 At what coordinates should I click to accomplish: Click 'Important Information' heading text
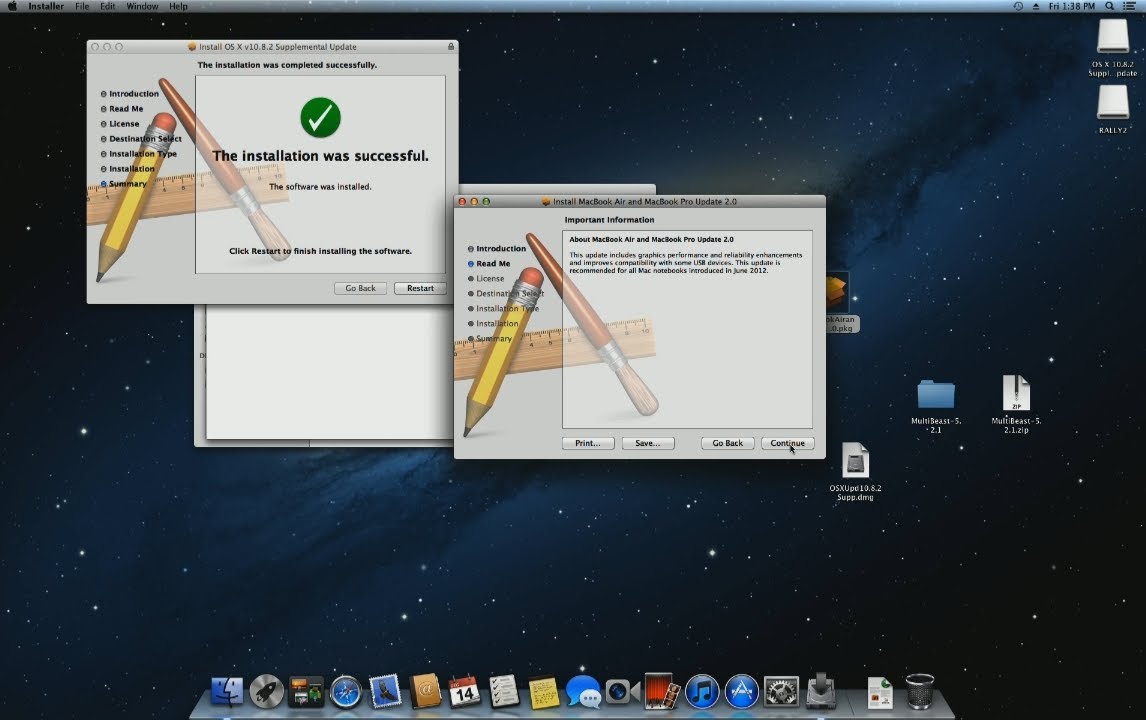609,219
